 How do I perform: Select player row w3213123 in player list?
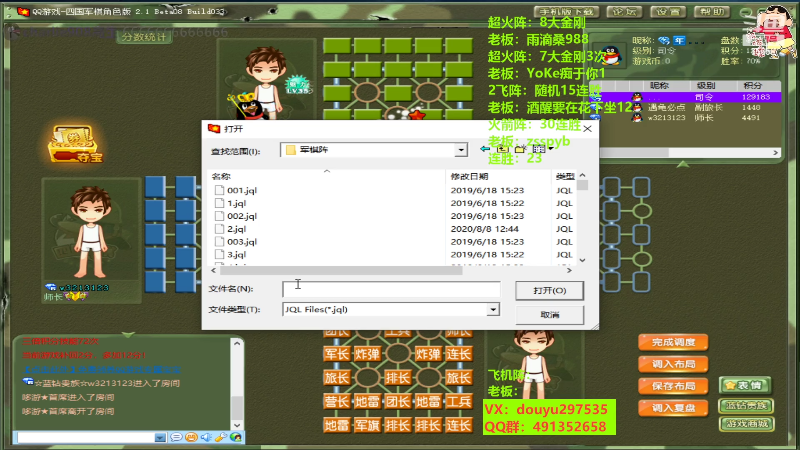click(685, 118)
